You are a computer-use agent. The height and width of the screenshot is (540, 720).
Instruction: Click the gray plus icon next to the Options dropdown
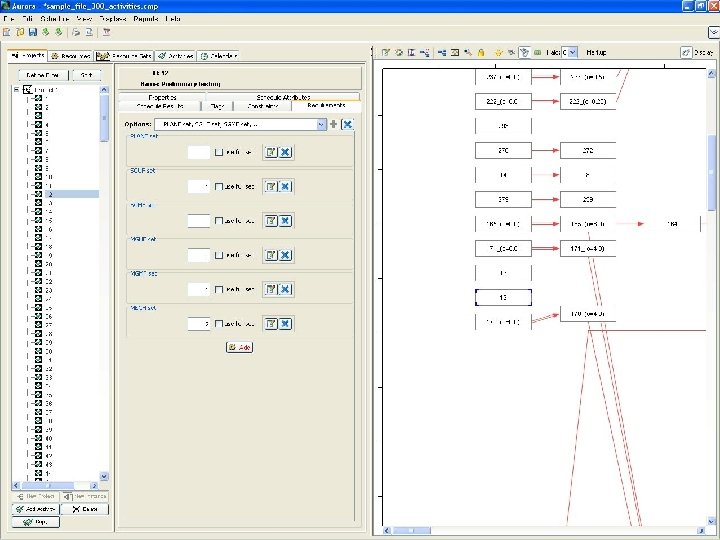333,124
